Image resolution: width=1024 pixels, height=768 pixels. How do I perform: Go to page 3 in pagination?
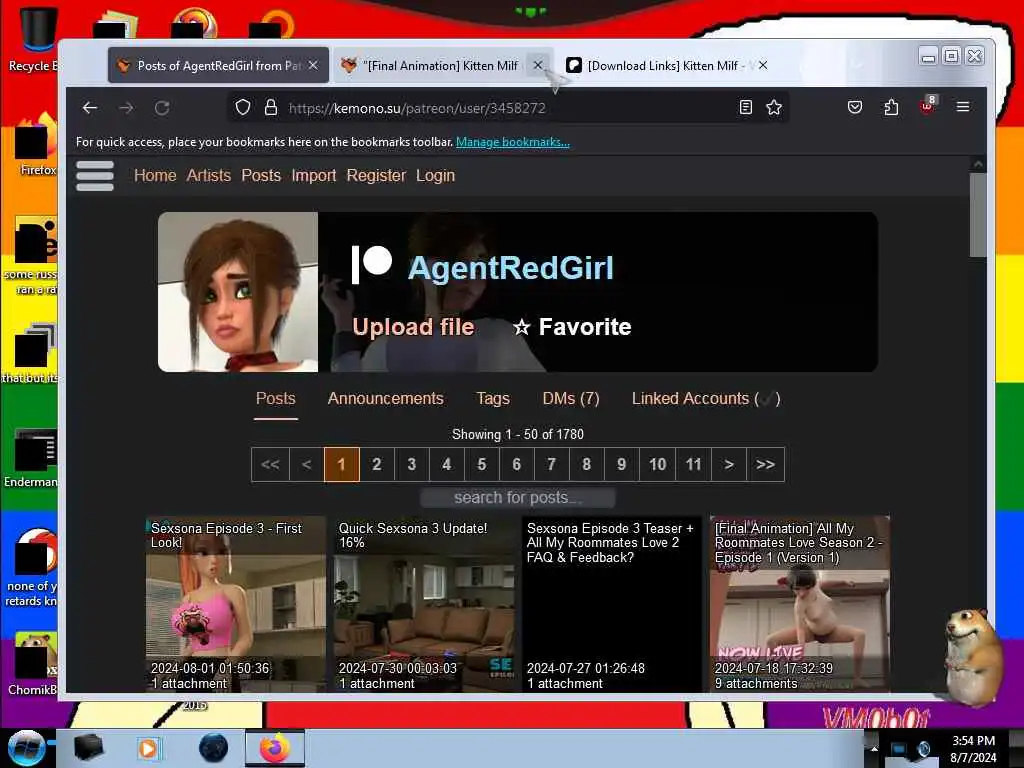pos(411,464)
